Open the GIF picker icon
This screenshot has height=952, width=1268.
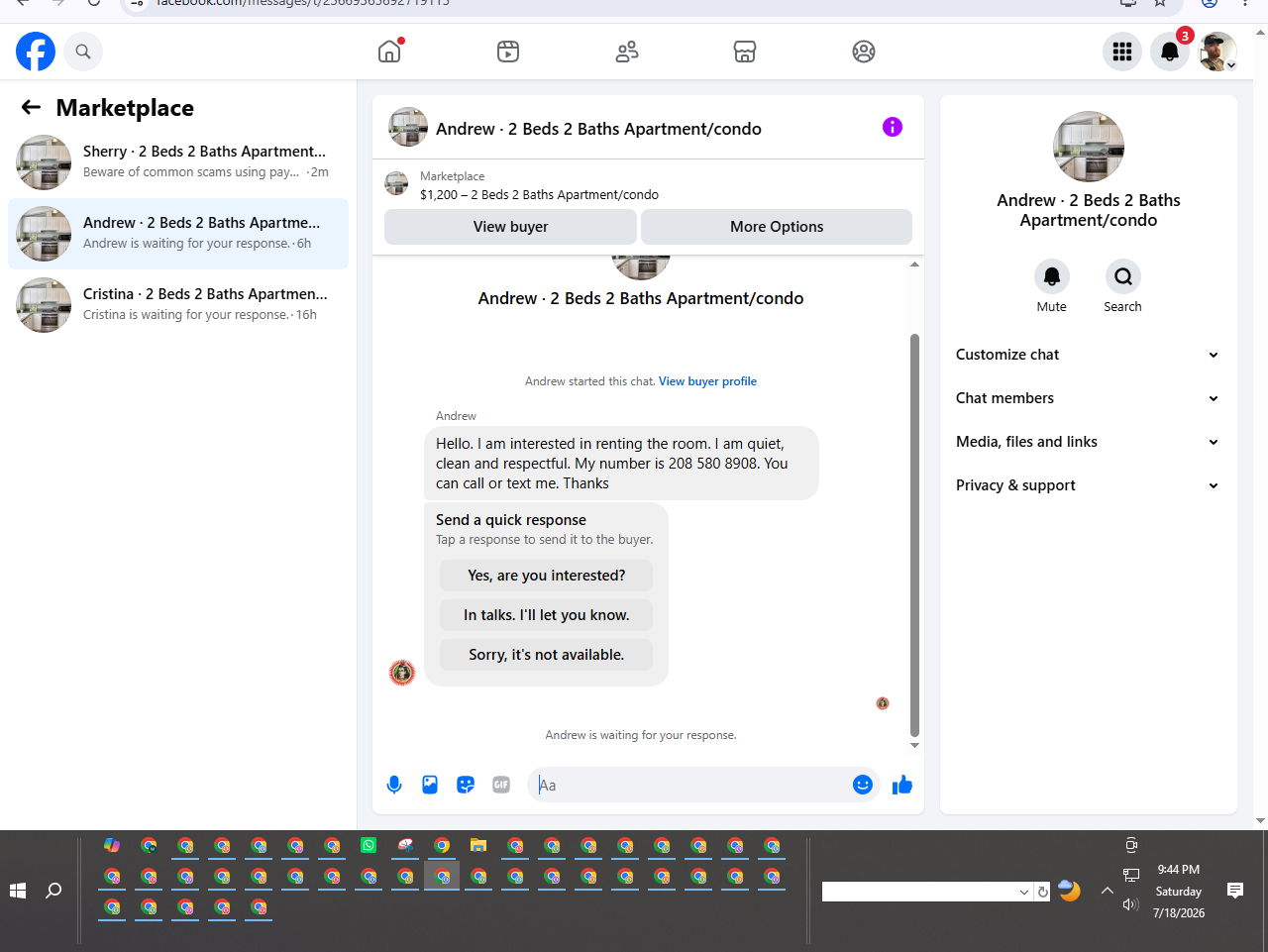click(501, 785)
